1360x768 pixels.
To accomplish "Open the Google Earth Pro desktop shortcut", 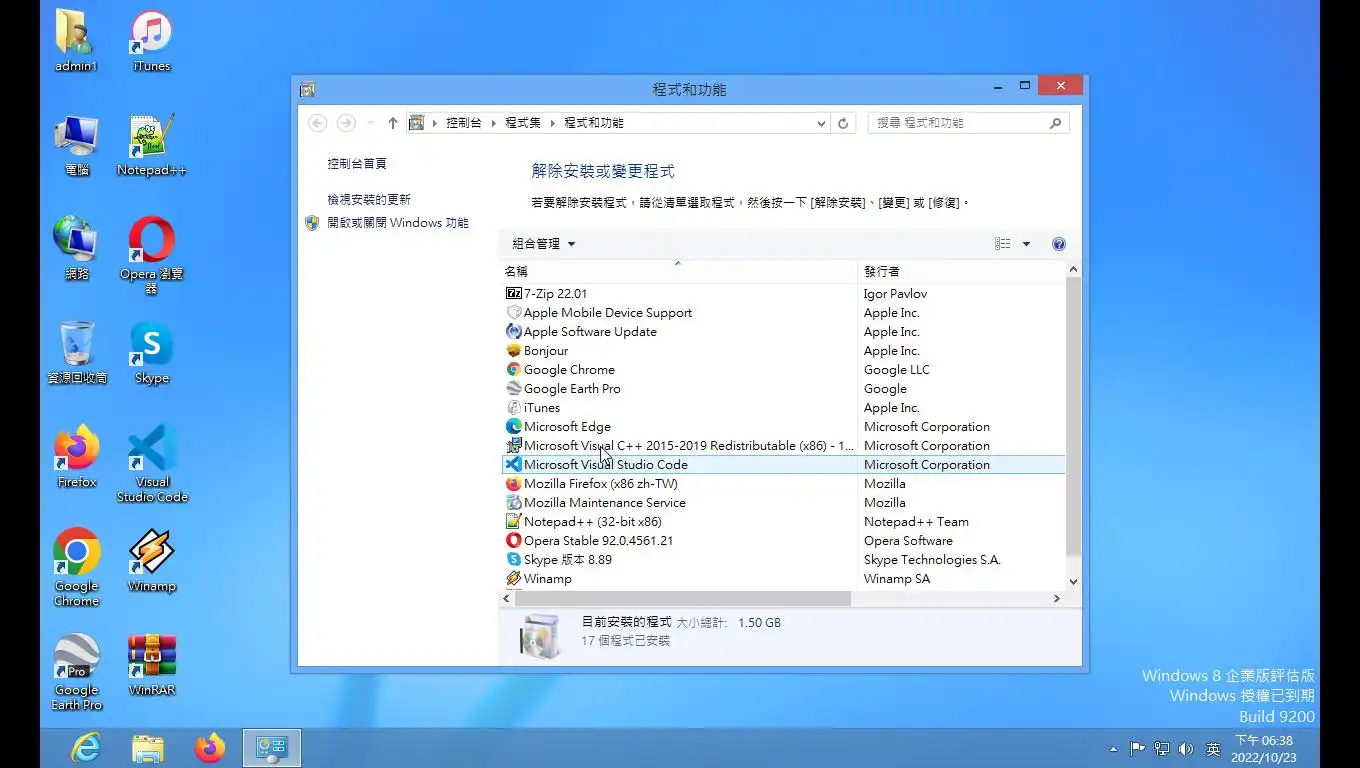I will 77,671.
